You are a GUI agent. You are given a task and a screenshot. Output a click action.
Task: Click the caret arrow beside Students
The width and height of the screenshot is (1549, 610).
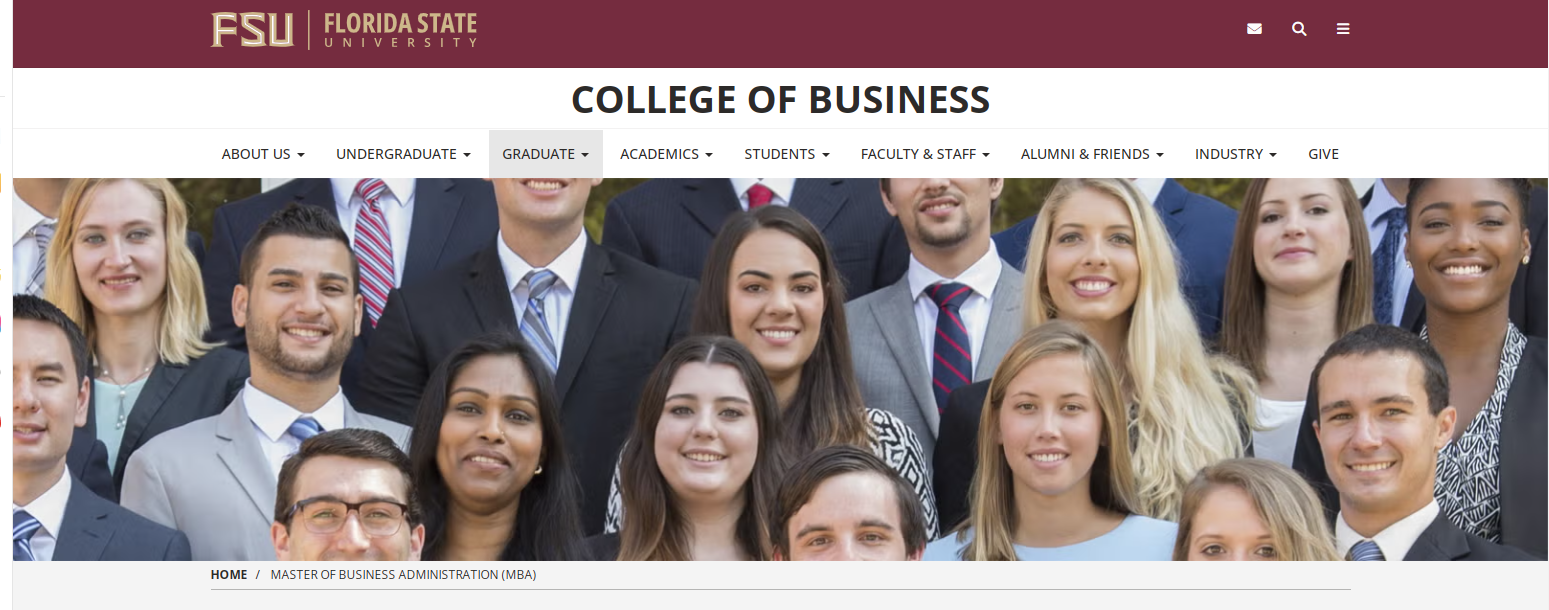826,155
